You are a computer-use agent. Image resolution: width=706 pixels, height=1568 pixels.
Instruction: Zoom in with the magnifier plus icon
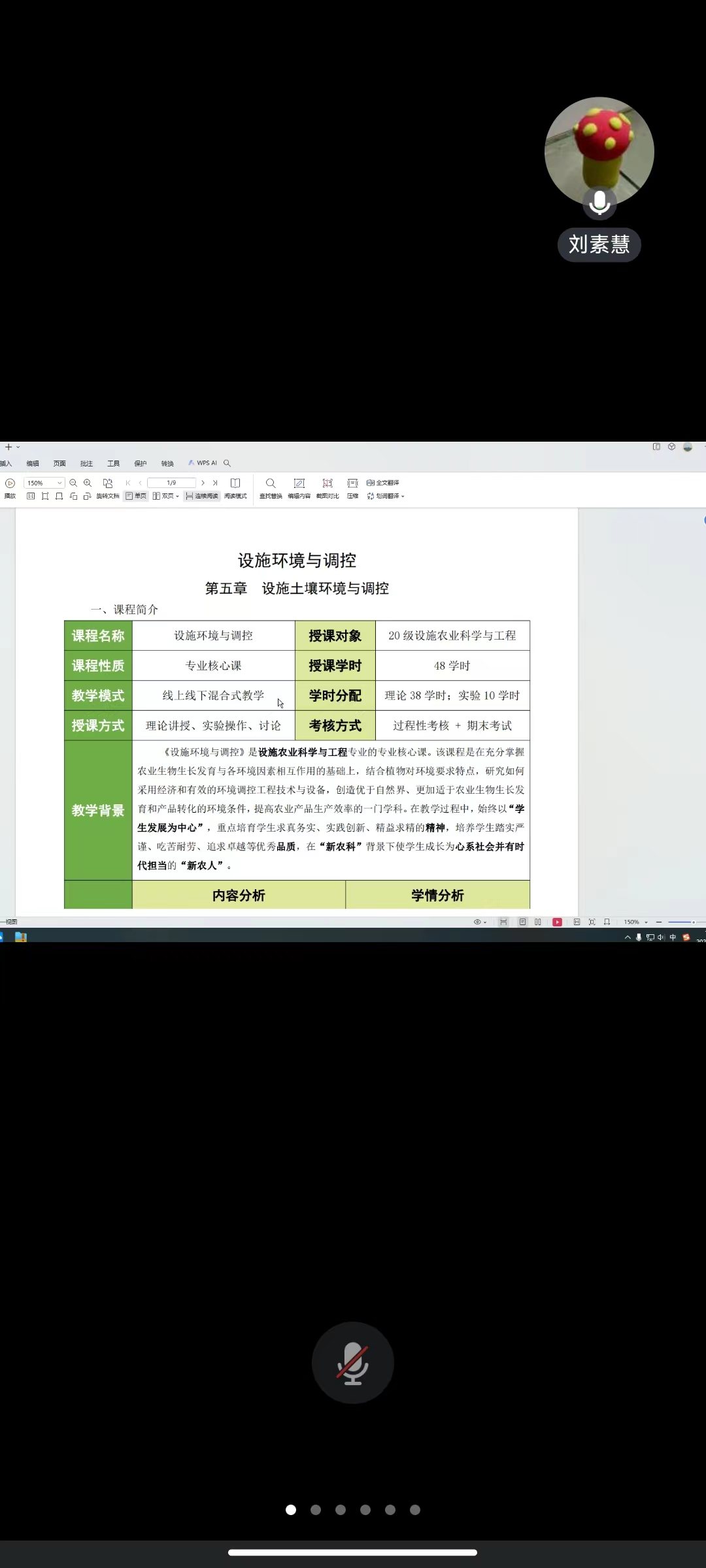click(88, 483)
